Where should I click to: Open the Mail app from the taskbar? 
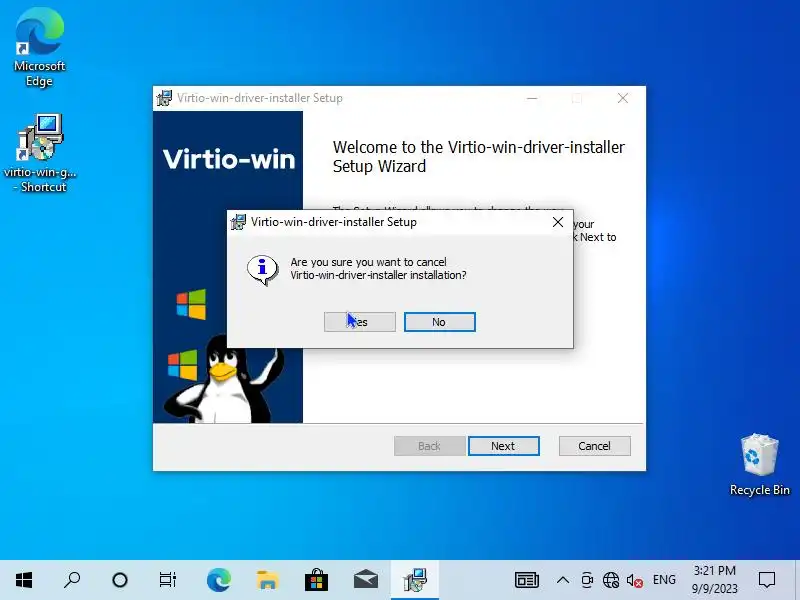tap(365, 580)
